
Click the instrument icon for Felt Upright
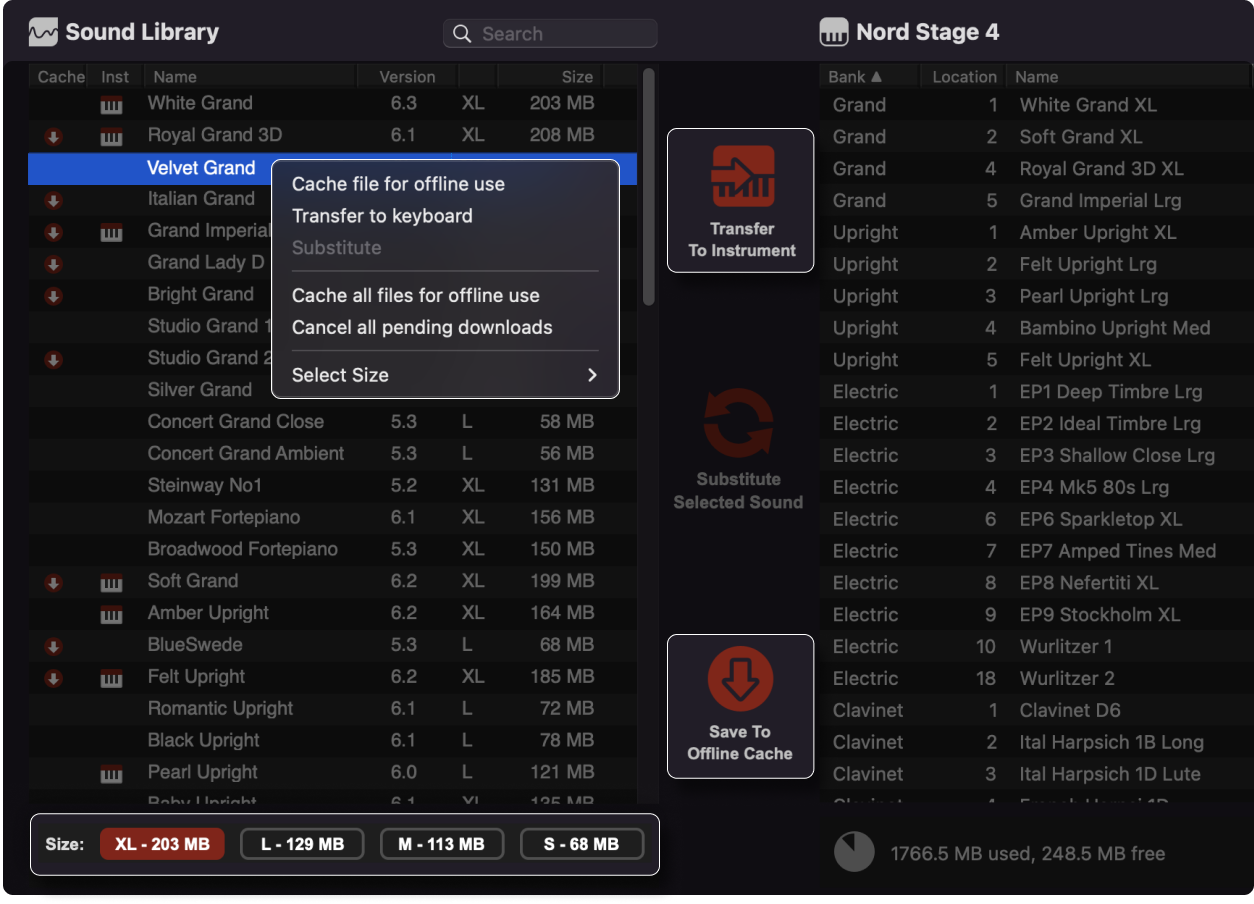point(111,679)
